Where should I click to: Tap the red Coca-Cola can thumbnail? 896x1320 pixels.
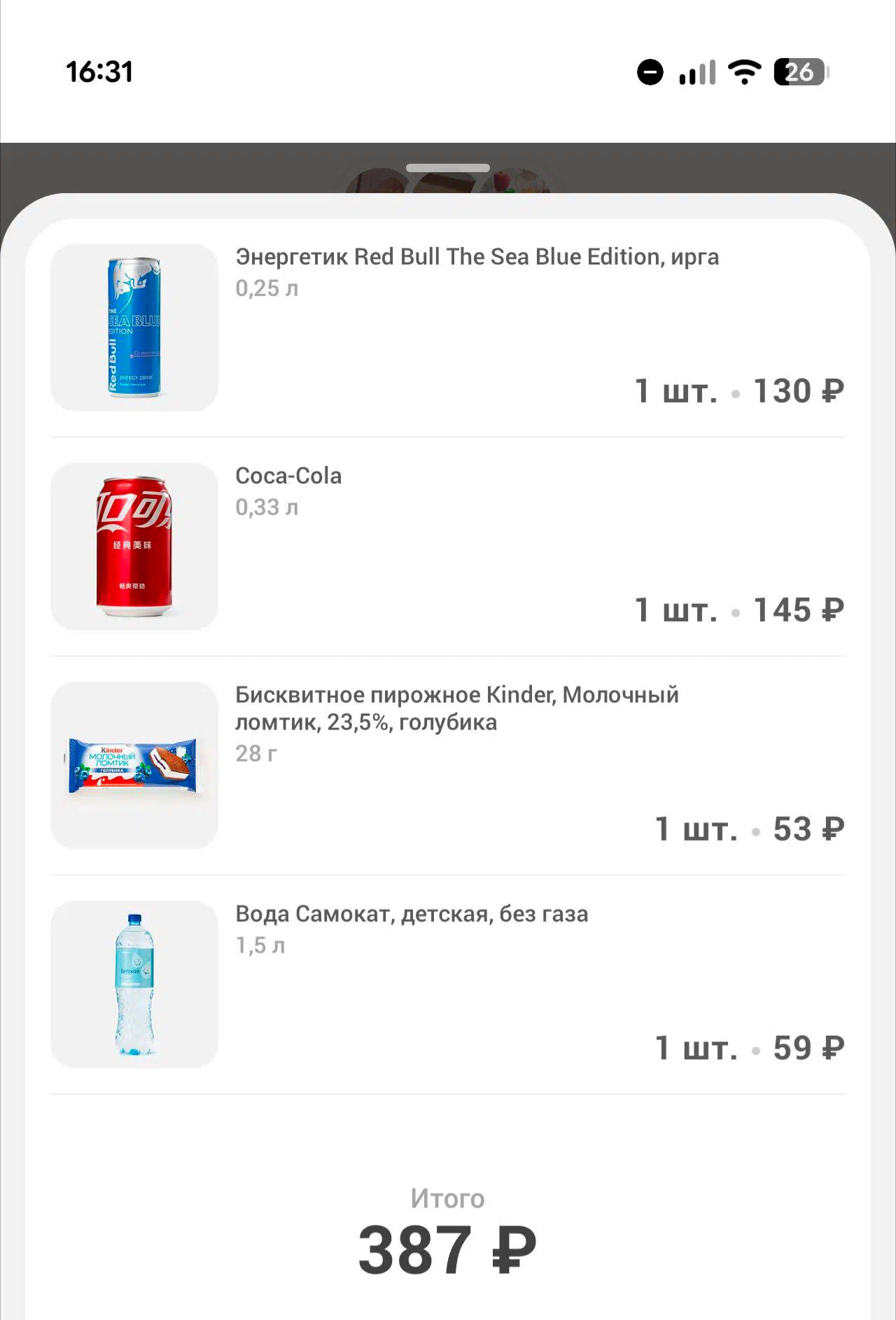point(134,547)
